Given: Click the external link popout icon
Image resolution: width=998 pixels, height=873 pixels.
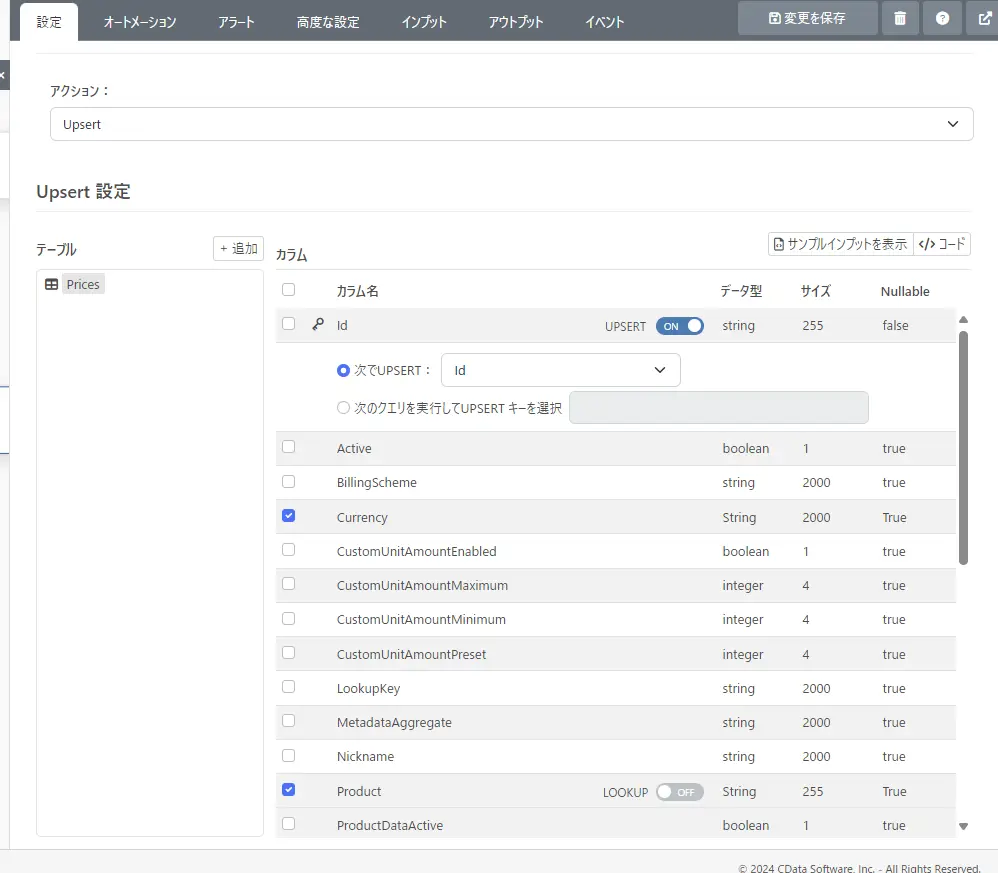Looking at the screenshot, I should click(983, 18).
